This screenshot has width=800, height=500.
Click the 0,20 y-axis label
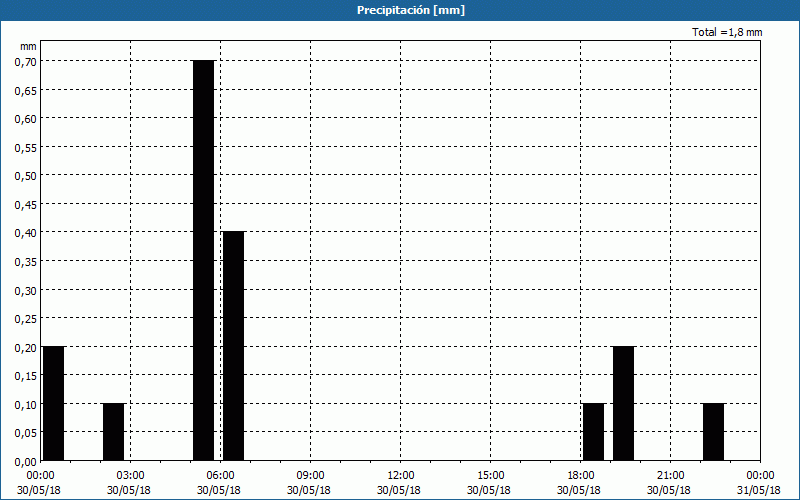26,348
